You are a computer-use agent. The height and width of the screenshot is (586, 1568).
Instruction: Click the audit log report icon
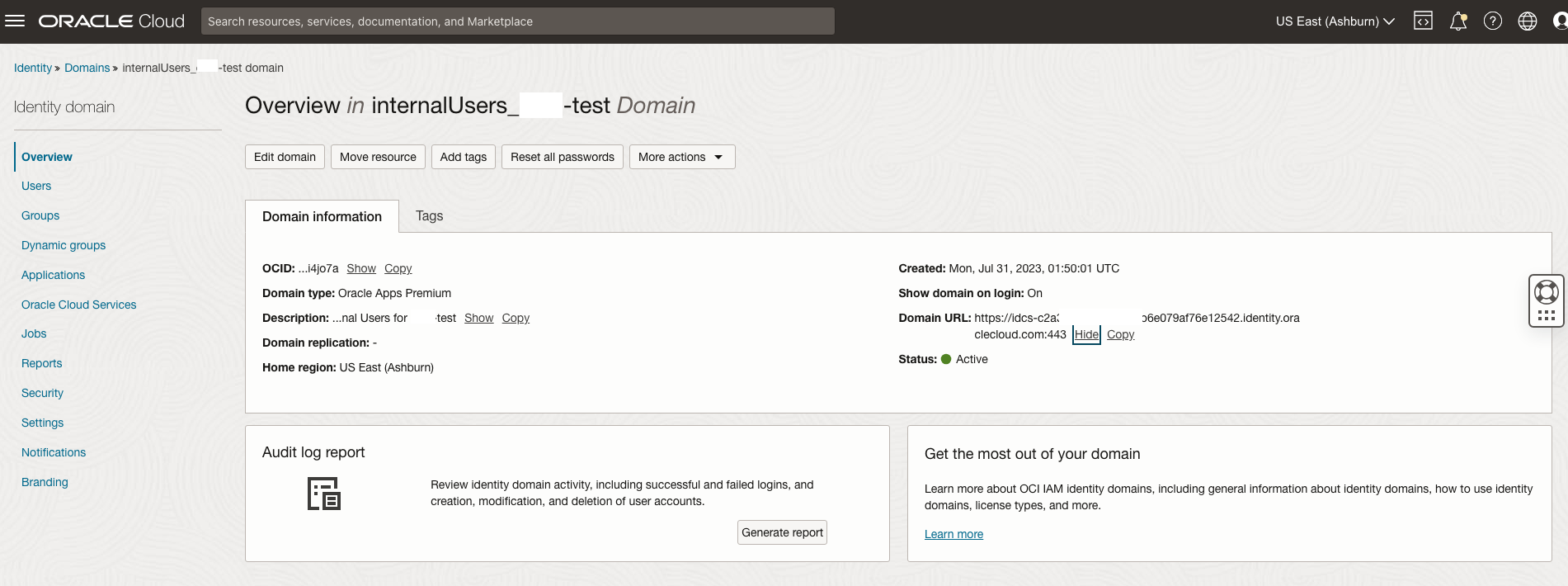point(324,494)
